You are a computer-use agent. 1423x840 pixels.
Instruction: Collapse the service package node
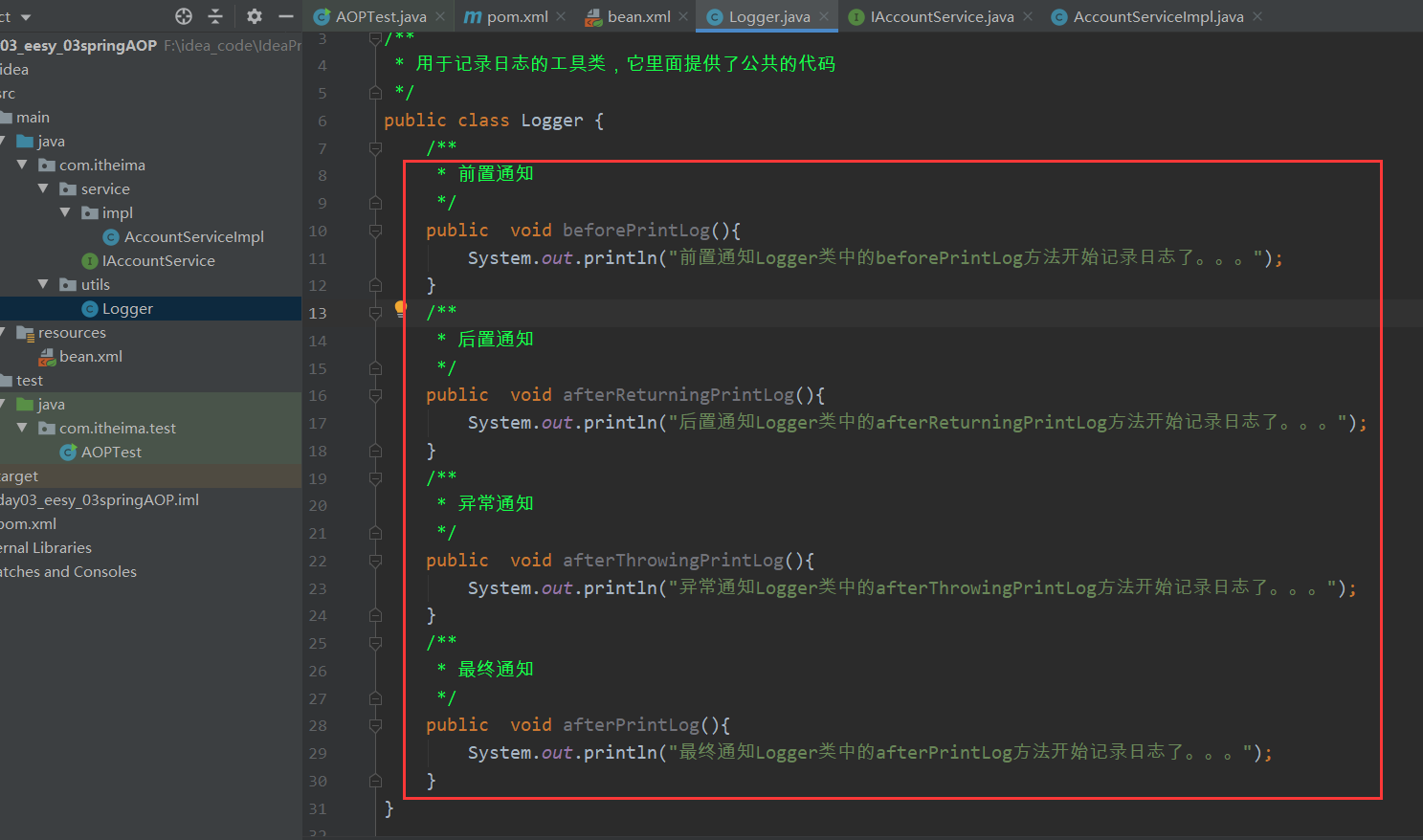43,188
